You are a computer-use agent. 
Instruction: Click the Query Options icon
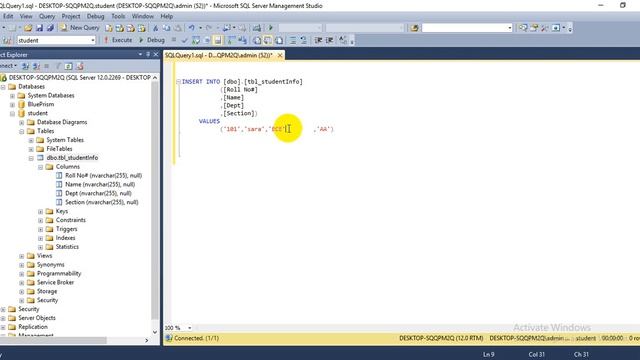[207, 40]
